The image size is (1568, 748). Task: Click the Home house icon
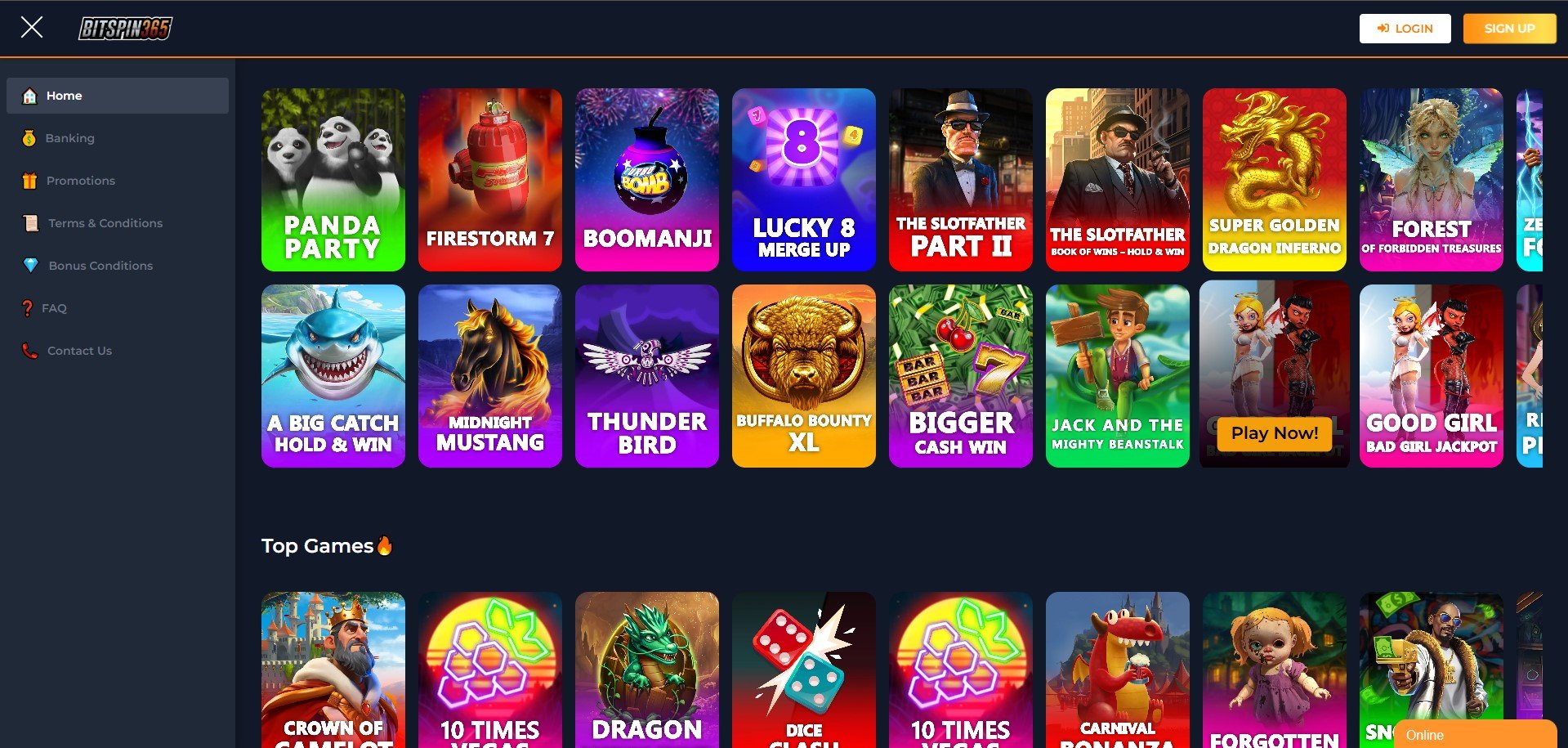click(x=29, y=96)
